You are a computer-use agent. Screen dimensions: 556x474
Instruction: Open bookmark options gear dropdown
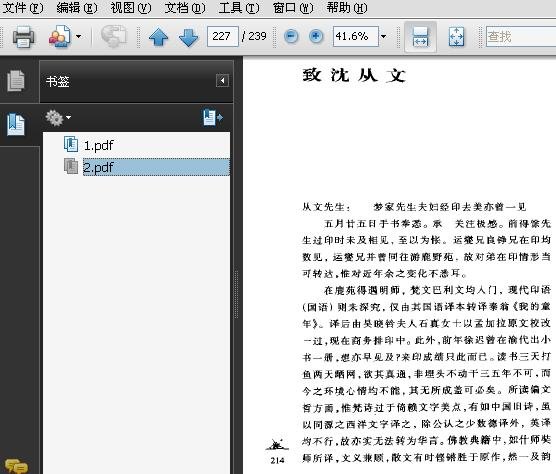click(x=58, y=118)
